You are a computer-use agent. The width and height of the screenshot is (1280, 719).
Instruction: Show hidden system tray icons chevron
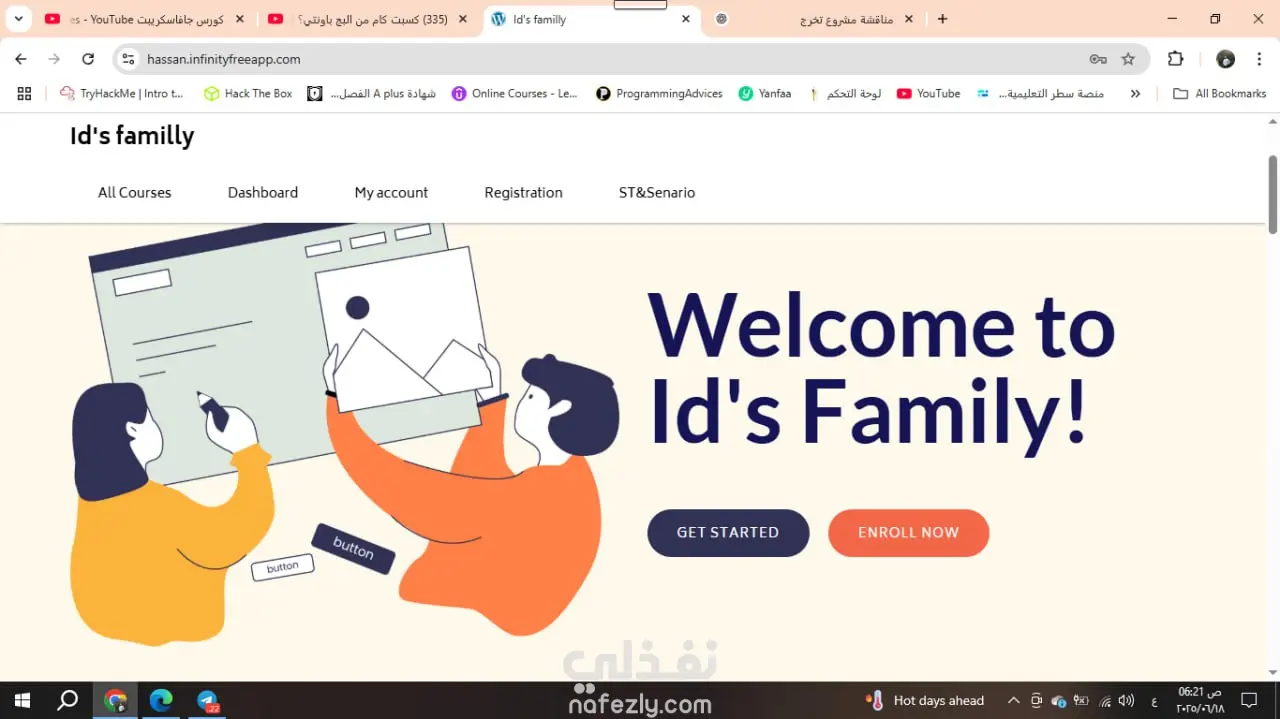tap(1013, 700)
